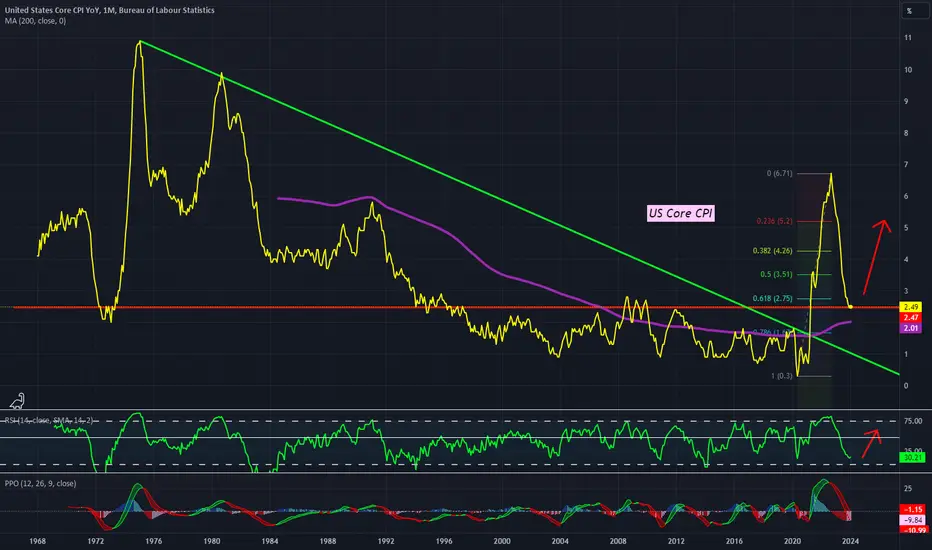Click the 2008 label on the time axis
Screen dimensions: 932x550
coord(618,541)
